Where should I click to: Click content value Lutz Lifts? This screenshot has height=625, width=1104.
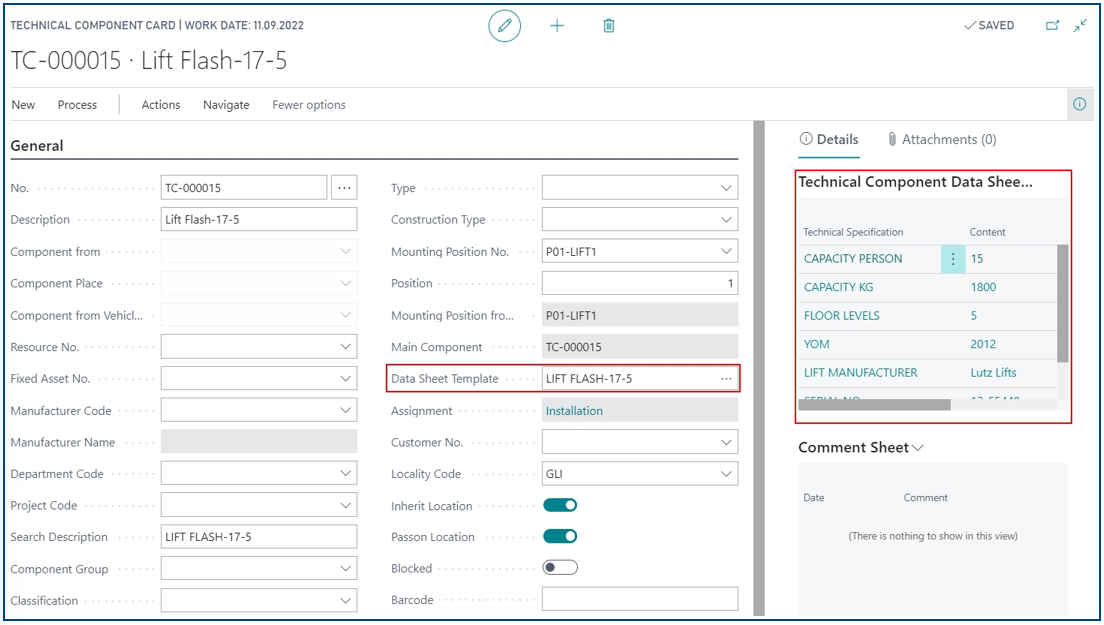tap(993, 373)
